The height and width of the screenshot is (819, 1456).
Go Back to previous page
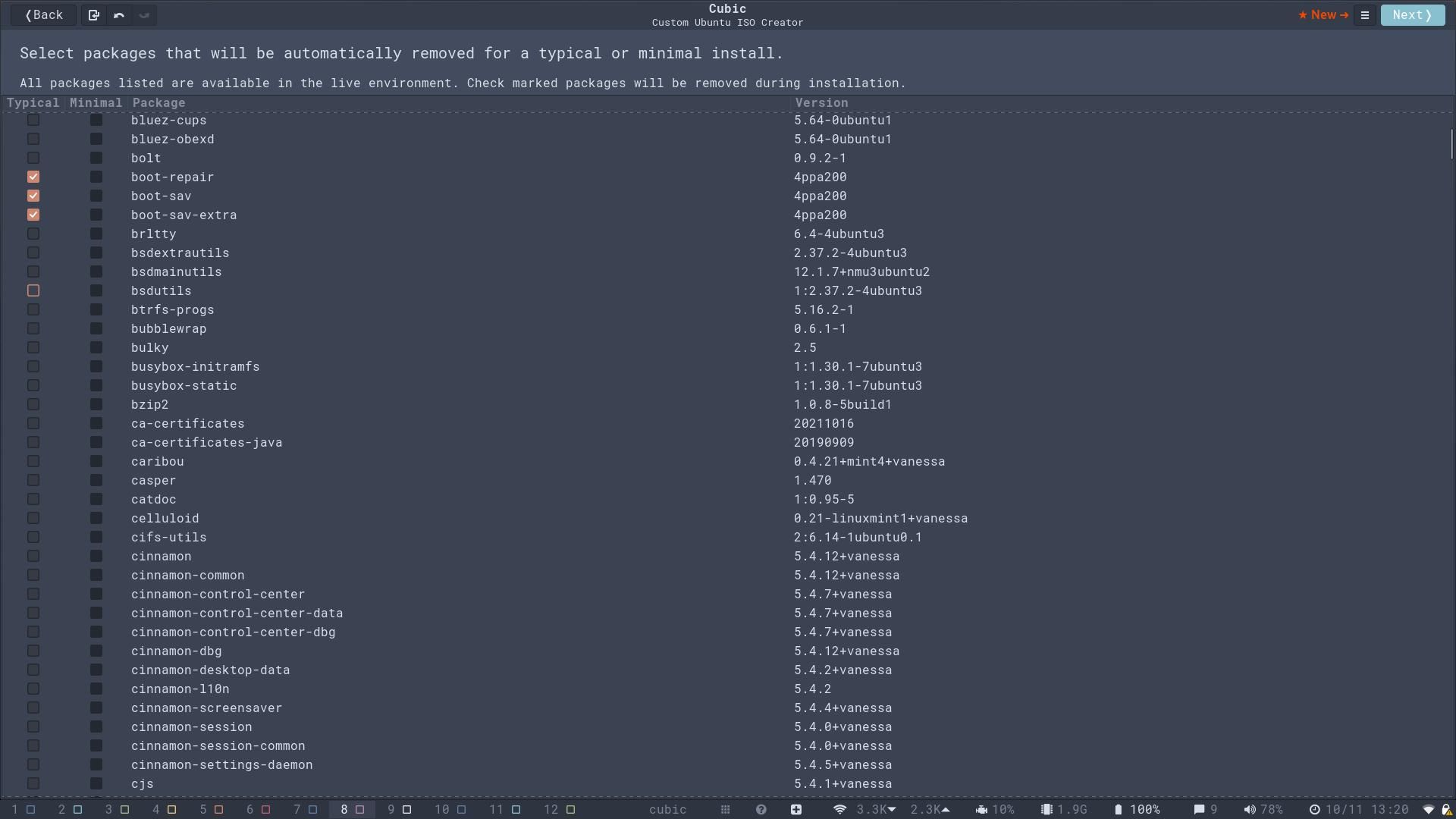pyautogui.click(x=43, y=15)
